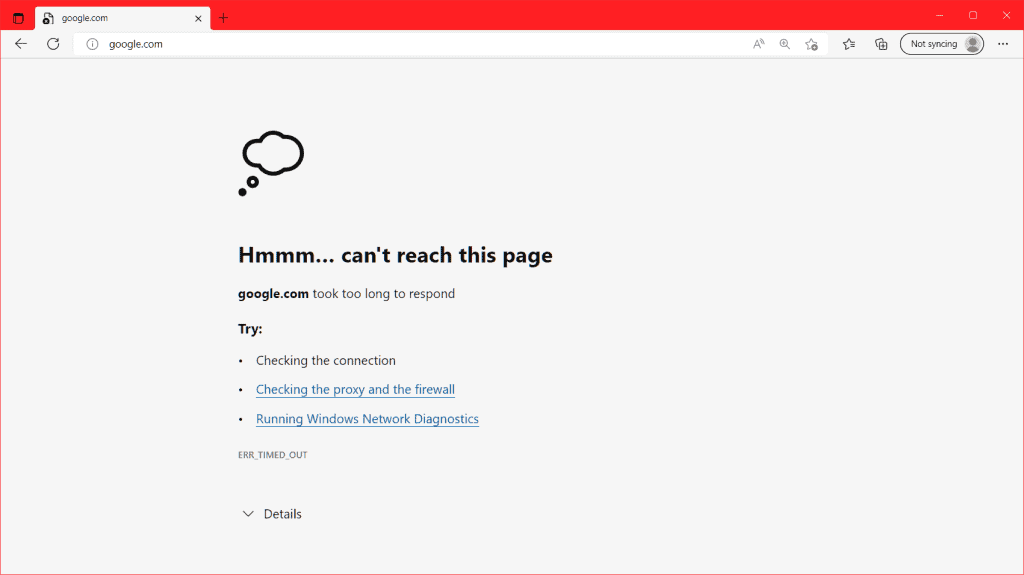Click the Not syncing profile button
The width and height of the screenshot is (1024, 575).
(x=942, y=44)
